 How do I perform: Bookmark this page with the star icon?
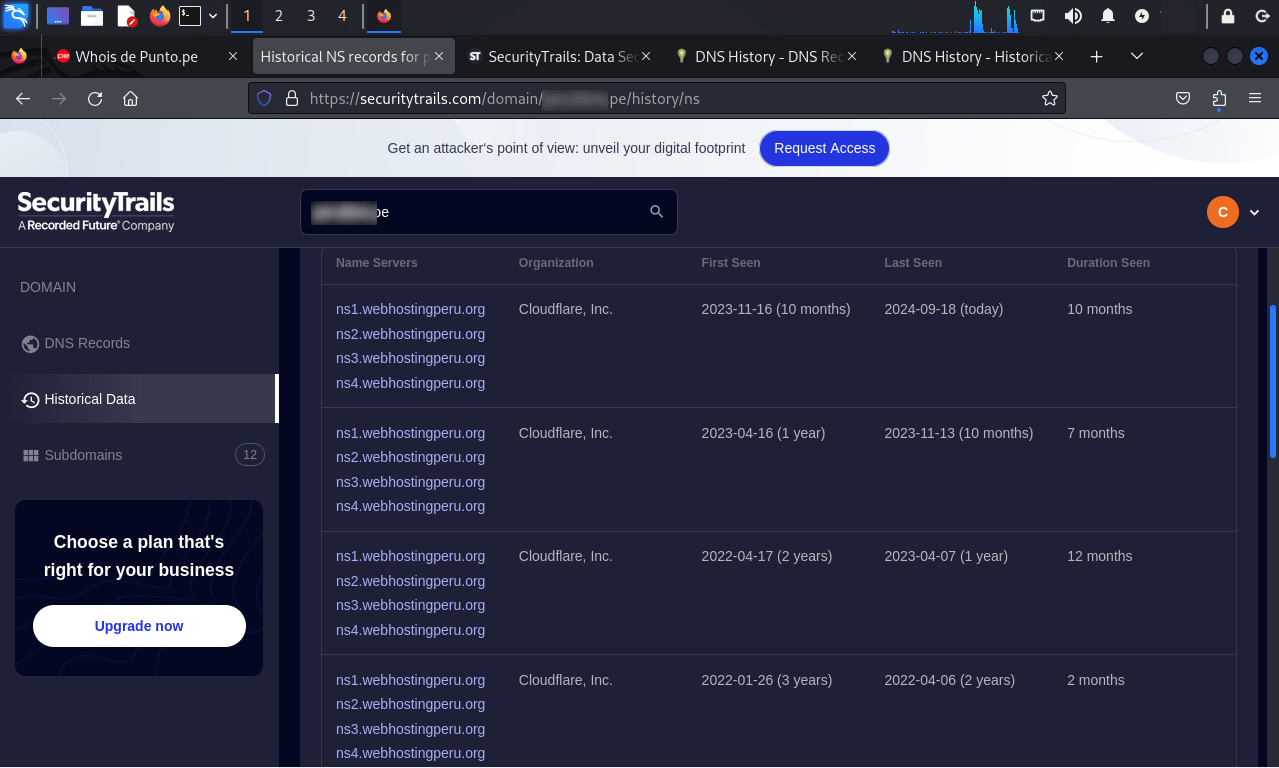click(x=1049, y=98)
